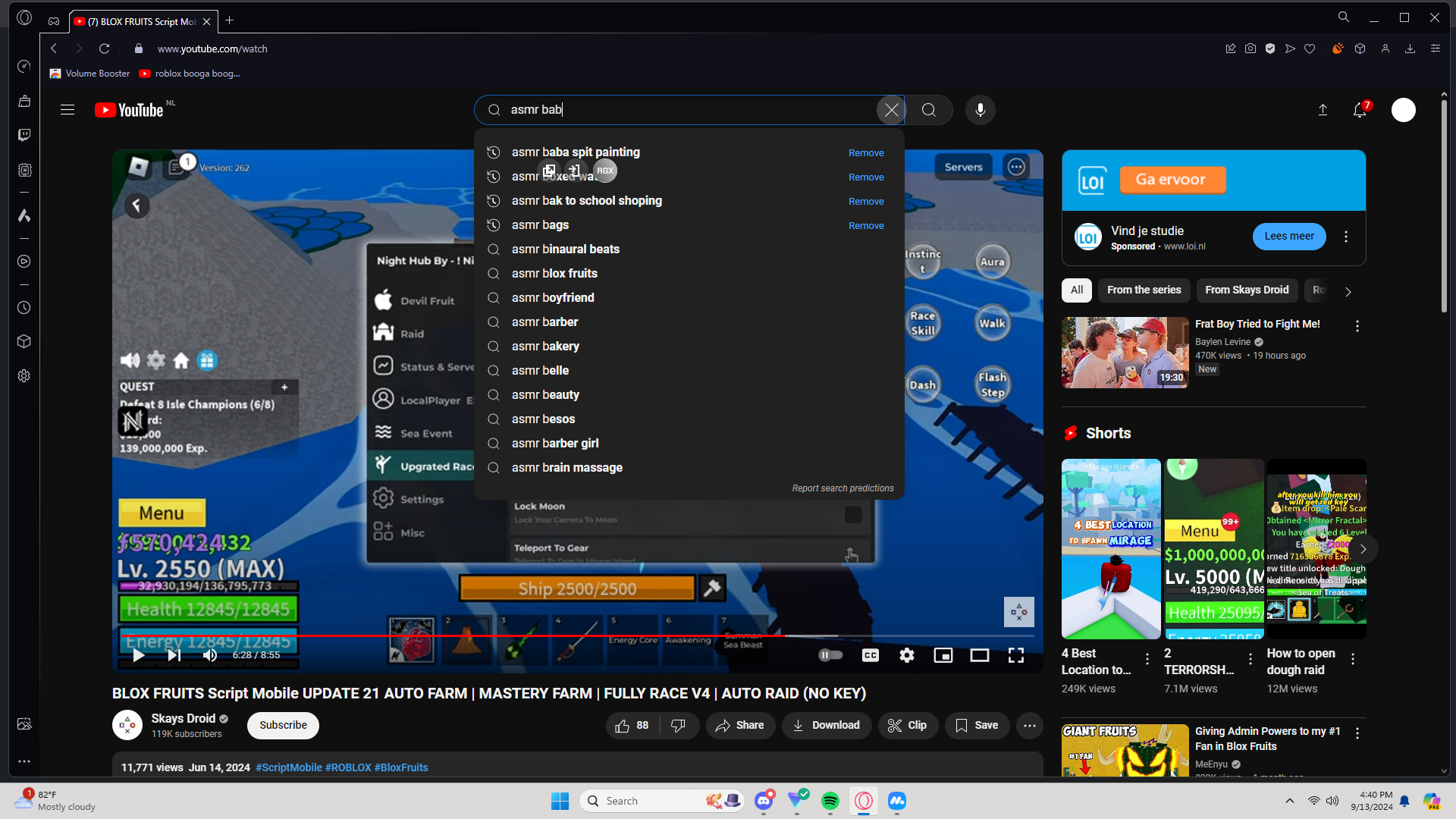1456x819 pixels.
Task: Open Opera easy setup menu
Action: pos(1435,49)
